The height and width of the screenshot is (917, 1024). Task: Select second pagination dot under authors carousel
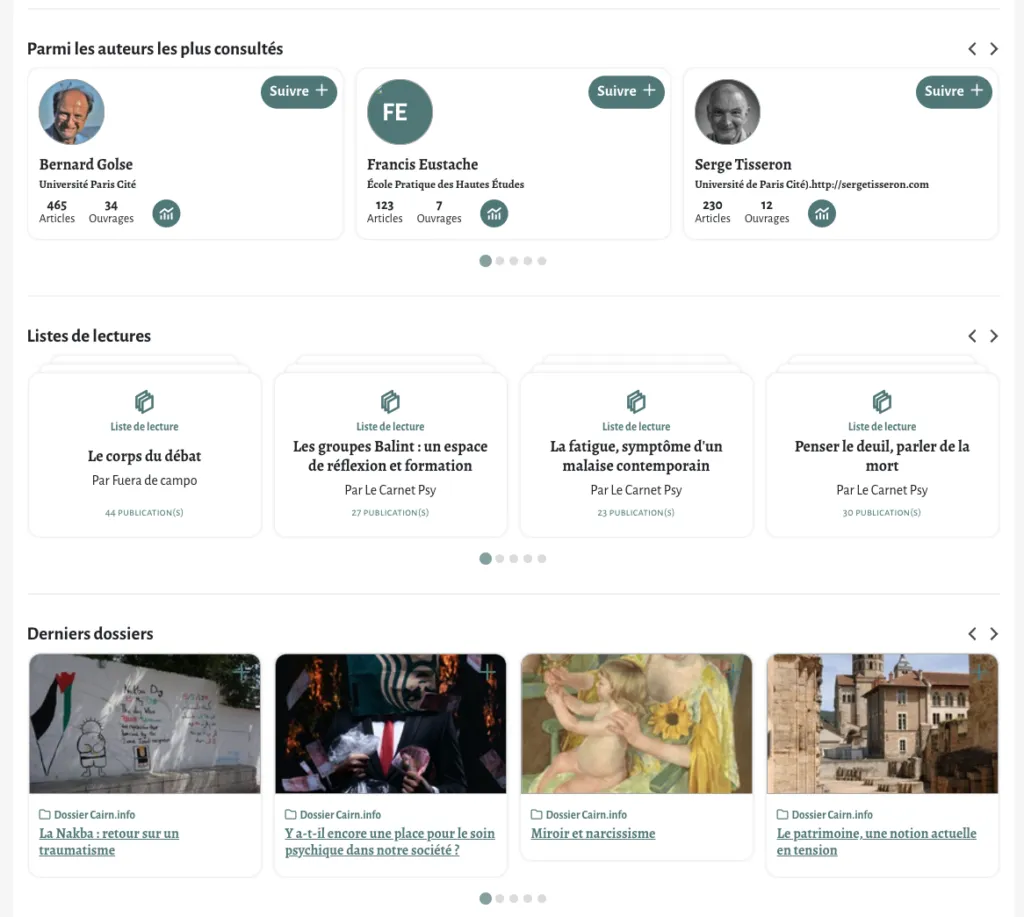coord(500,261)
